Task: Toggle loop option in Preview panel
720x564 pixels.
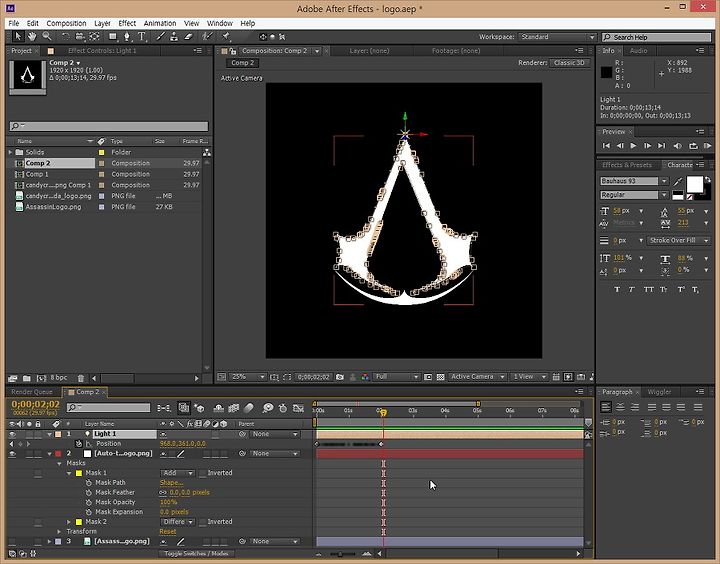Action: point(693,146)
